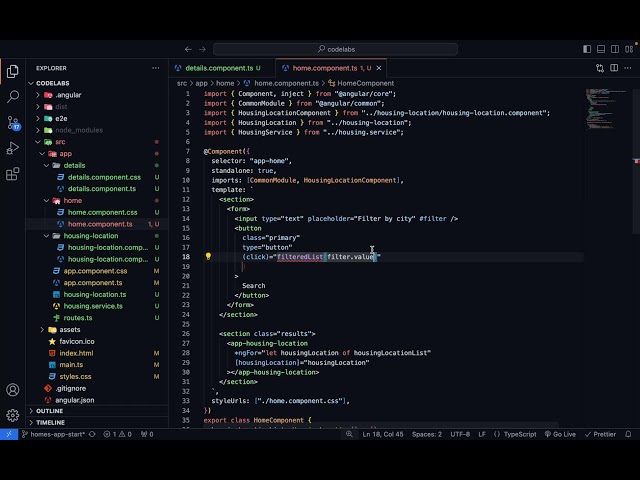Open index.html file
Screen dimensions: 640x480
tap(98, 353)
